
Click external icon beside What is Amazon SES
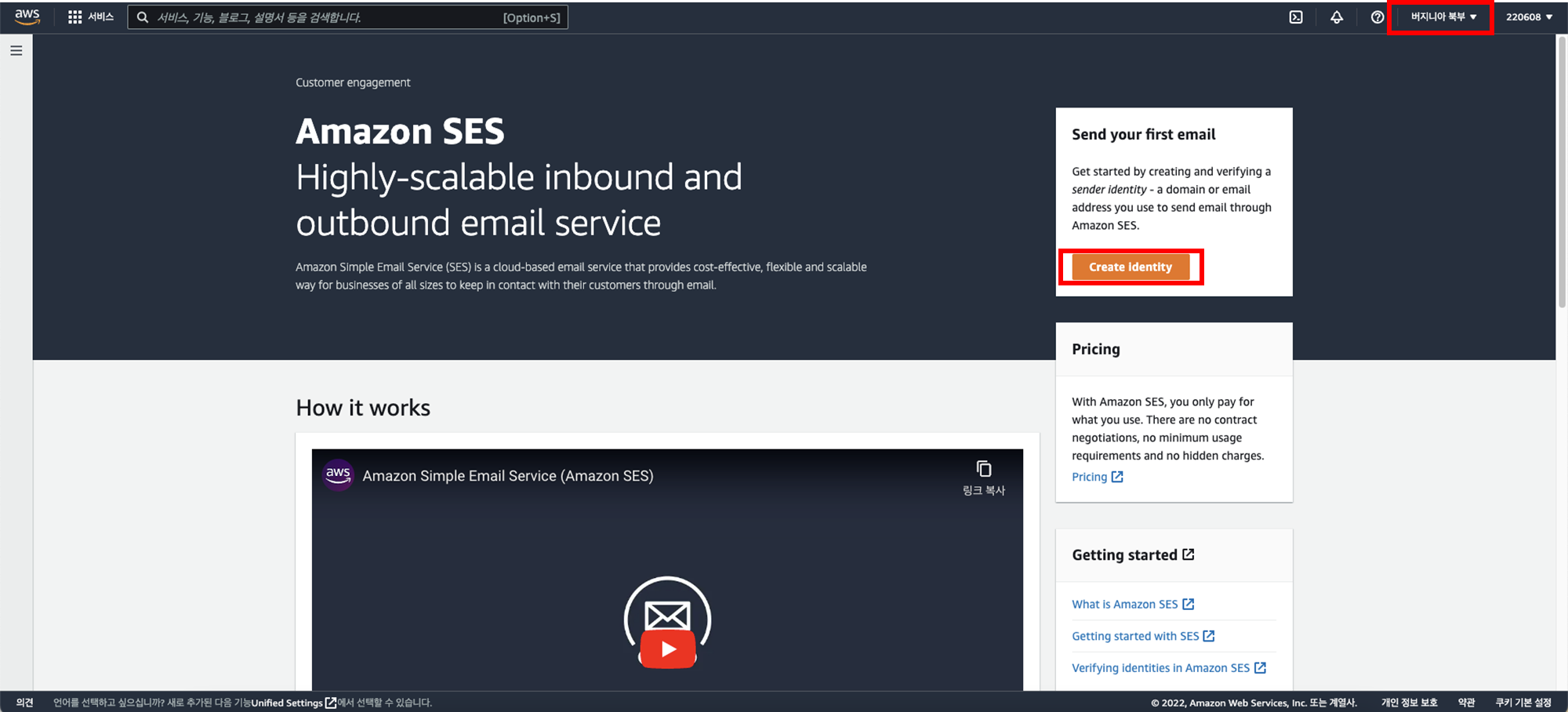pyautogui.click(x=1189, y=604)
